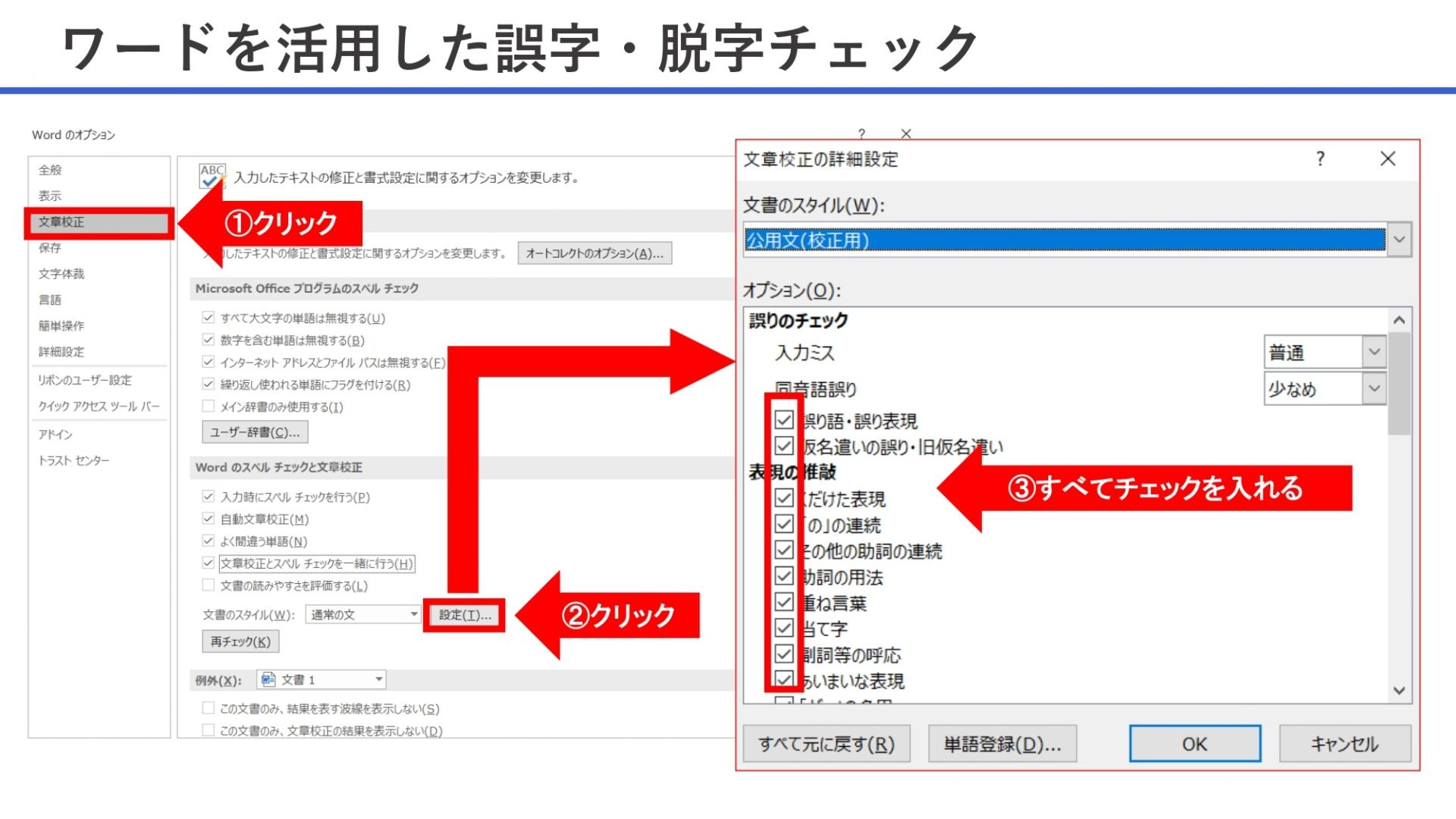Click options list scroll down arrow

[1399, 691]
